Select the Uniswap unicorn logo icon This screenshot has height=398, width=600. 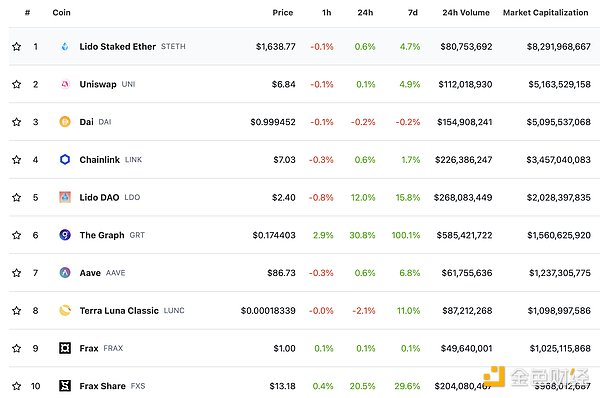tap(65, 84)
